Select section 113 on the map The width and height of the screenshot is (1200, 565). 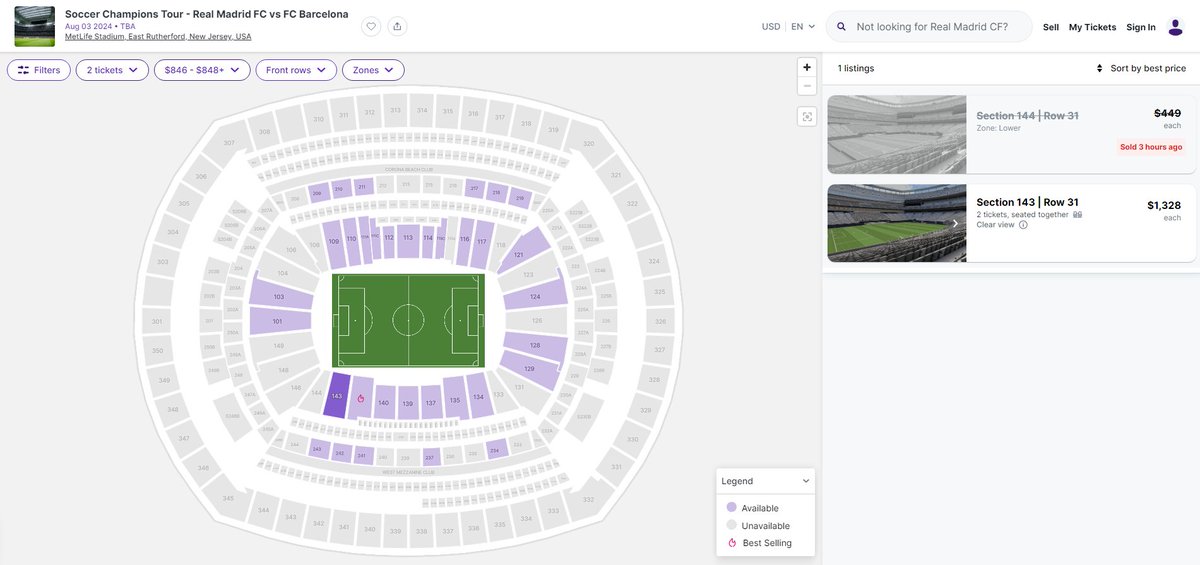tap(408, 238)
